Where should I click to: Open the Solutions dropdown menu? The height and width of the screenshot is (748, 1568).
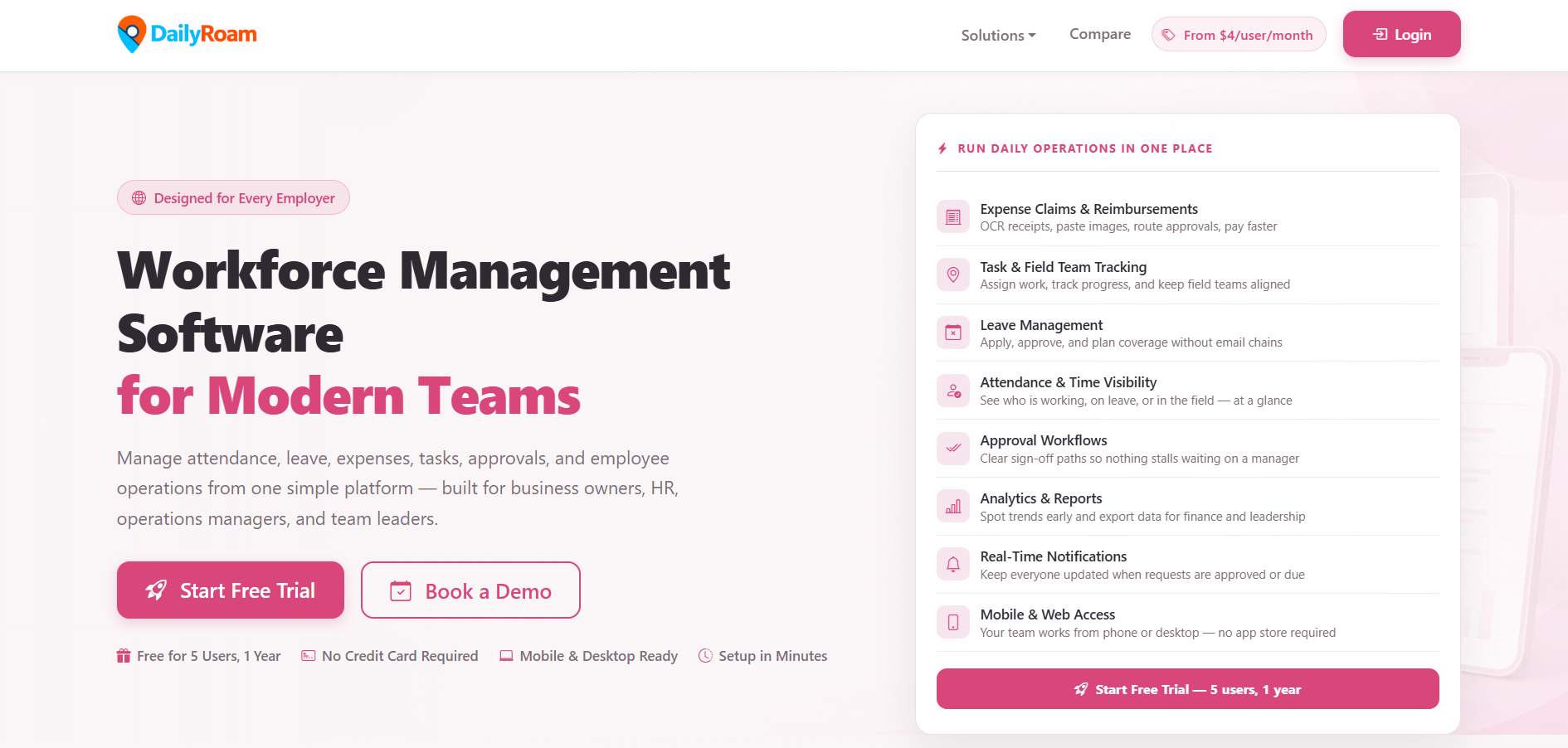[x=998, y=35]
